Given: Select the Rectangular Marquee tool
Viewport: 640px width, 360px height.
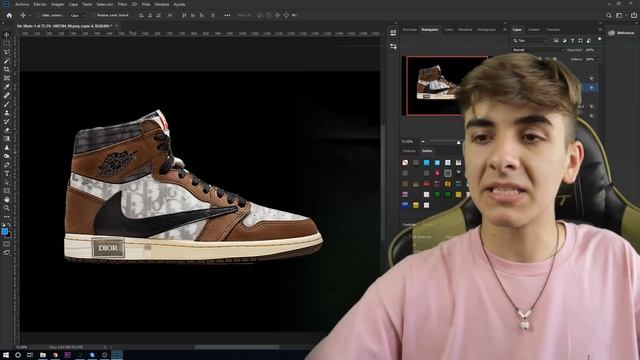Looking at the screenshot, I should pyautogui.click(x=7, y=44).
